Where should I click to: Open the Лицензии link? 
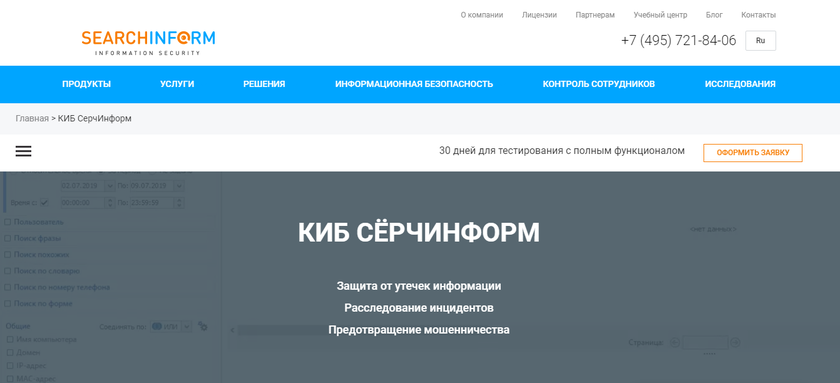click(x=539, y=15)
